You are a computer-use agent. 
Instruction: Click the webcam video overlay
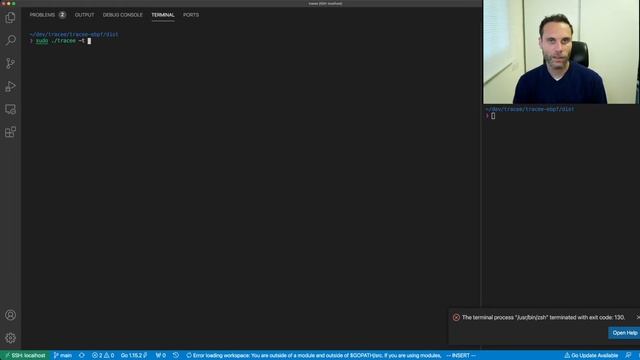[x=561, y=52]
